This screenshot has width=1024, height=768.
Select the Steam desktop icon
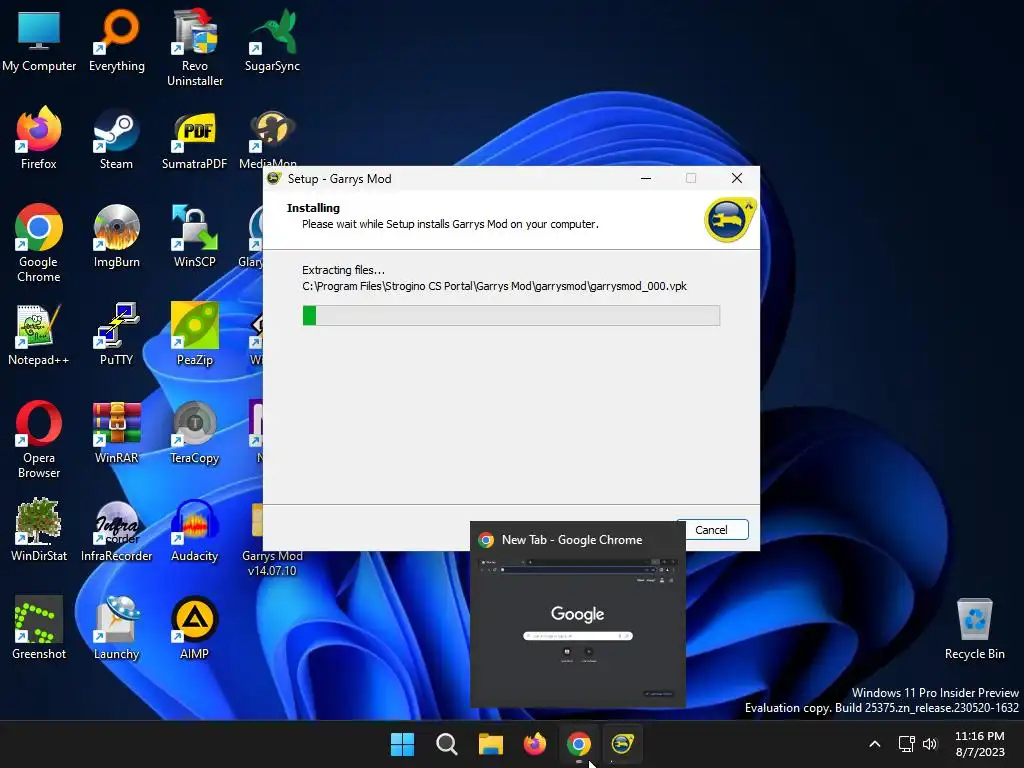(x=116, y=138)
